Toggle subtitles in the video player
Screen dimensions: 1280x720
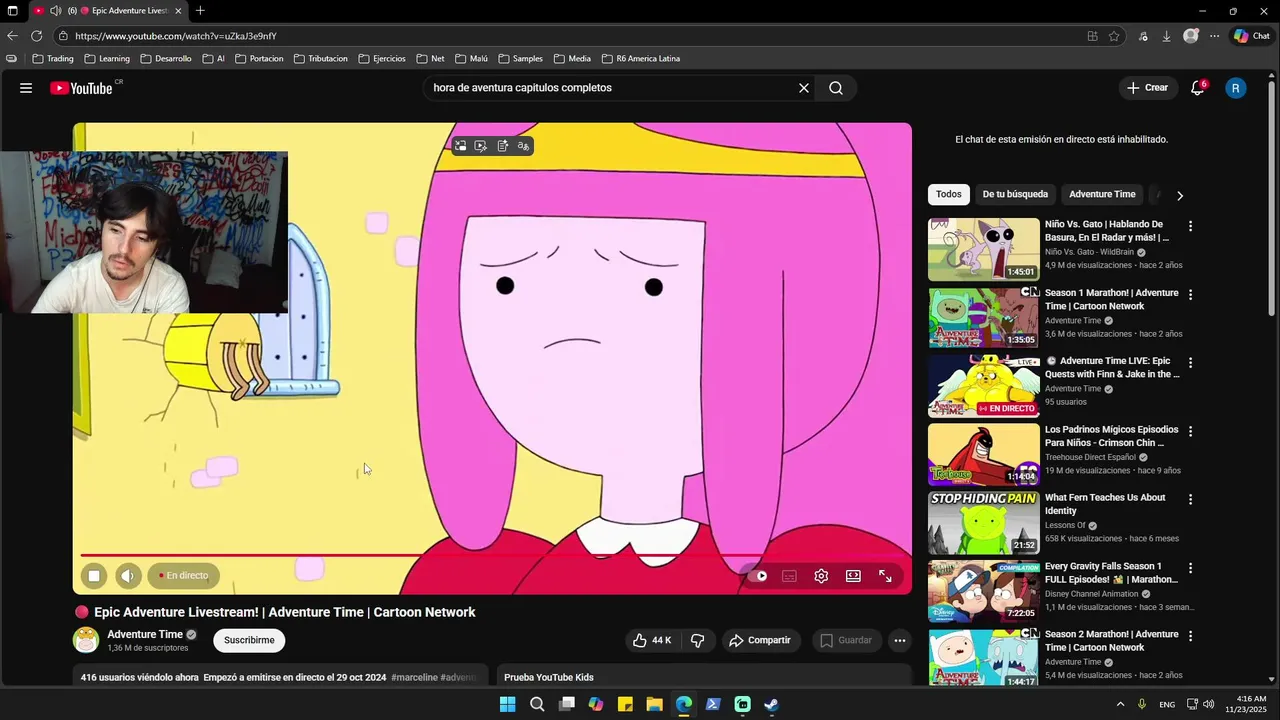tap(789, 576)
